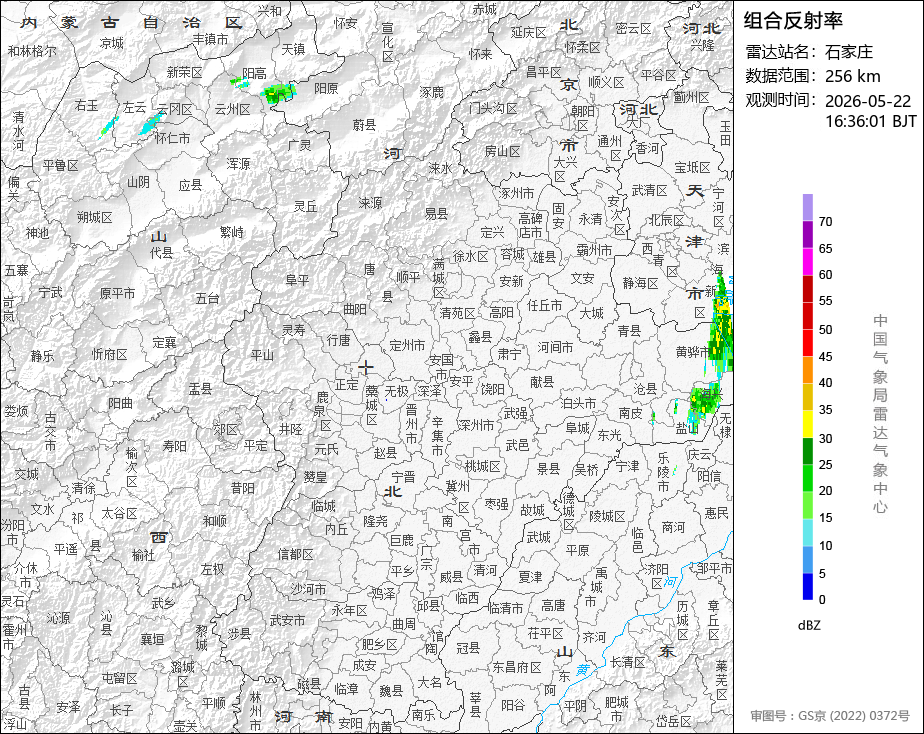Click the radar echo east of 黄骅市
Image resolution: width=924 pixels, height=734 pixels.
point(721,330)
